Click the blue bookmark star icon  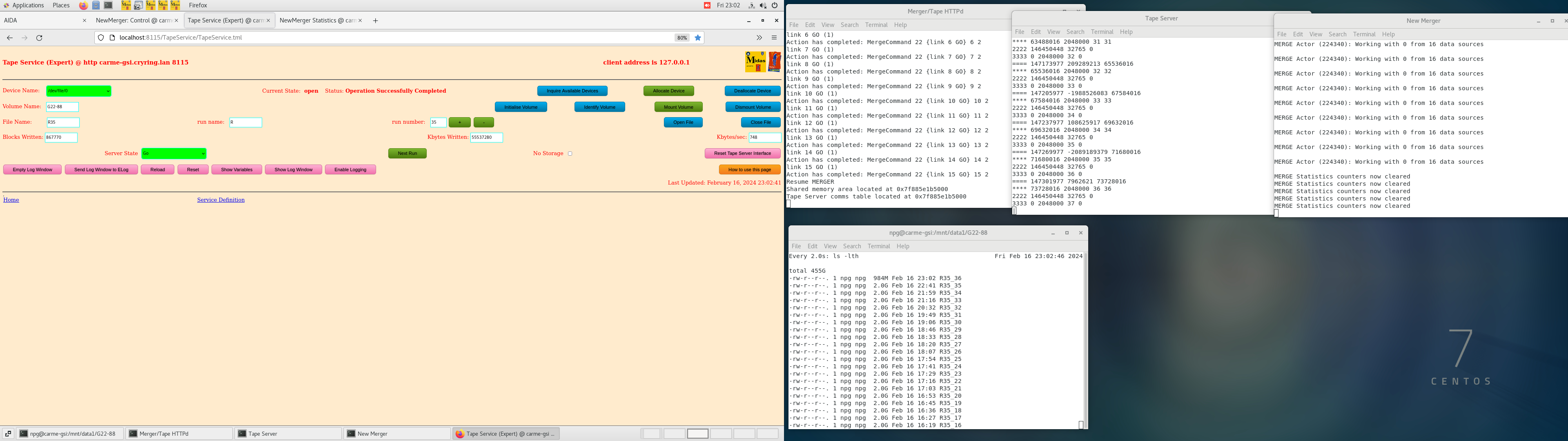point(698,38)
